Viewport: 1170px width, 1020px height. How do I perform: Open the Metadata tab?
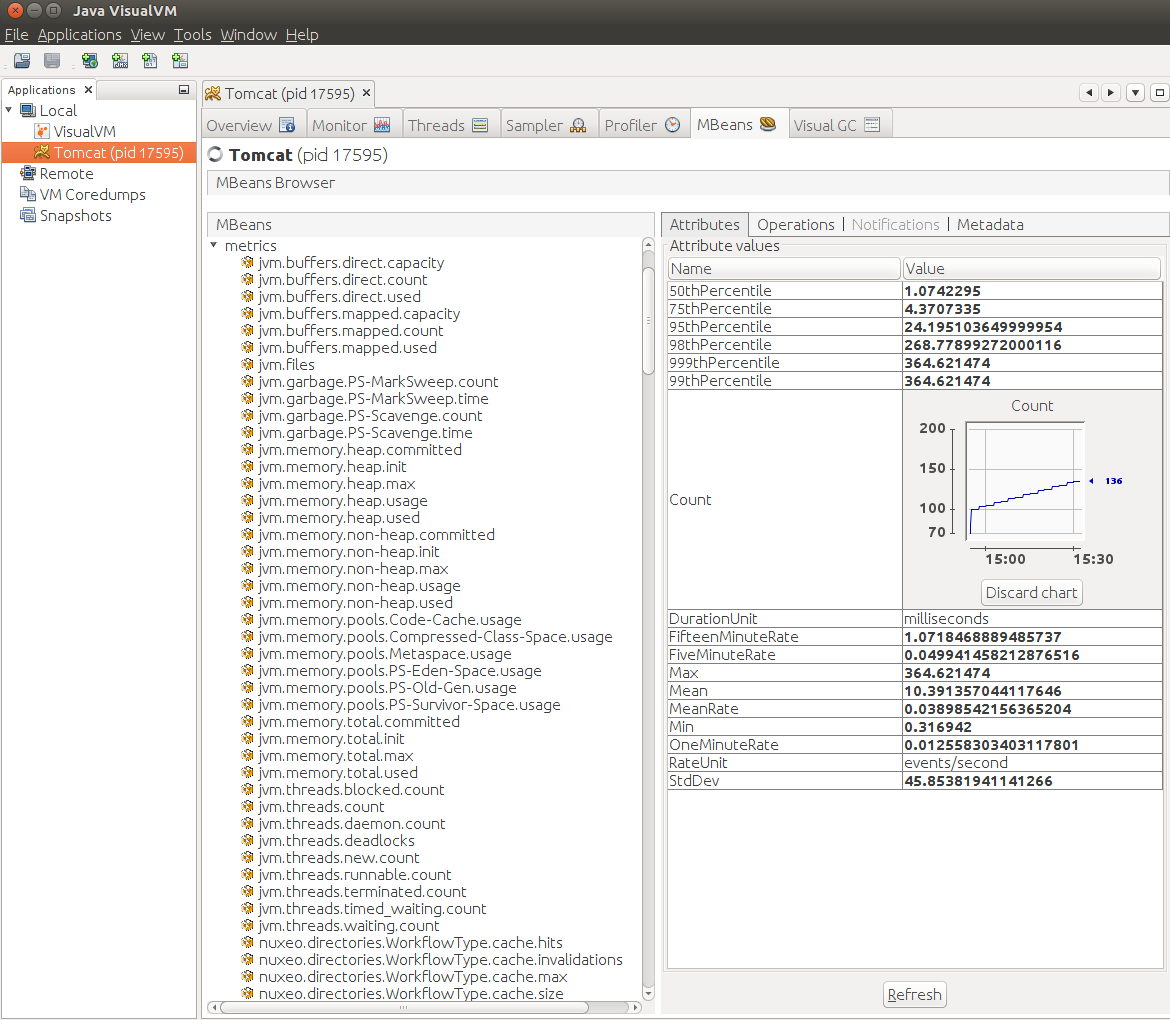990,225
